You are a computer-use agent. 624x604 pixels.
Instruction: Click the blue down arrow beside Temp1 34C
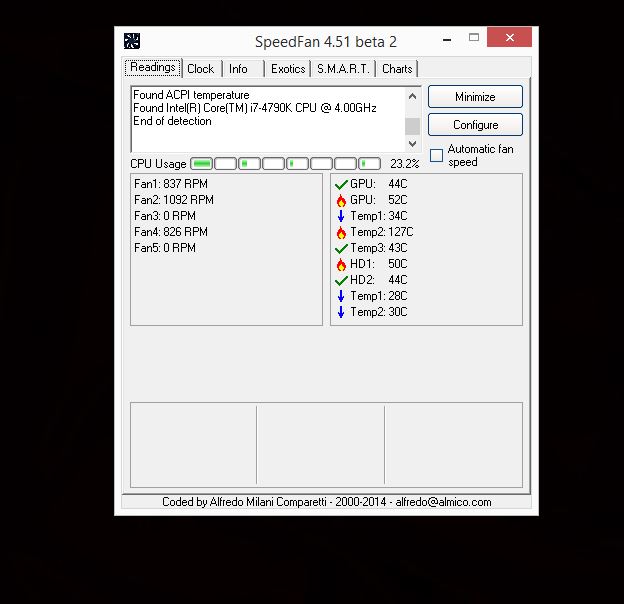(341, 216)
